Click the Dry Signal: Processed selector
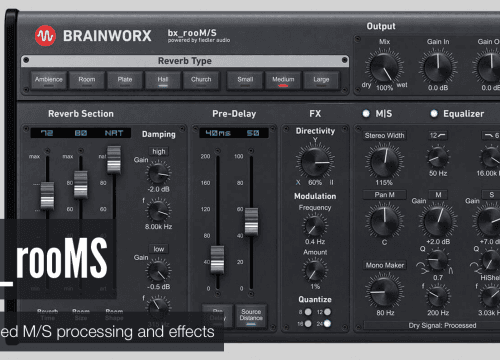 point(442,325)
